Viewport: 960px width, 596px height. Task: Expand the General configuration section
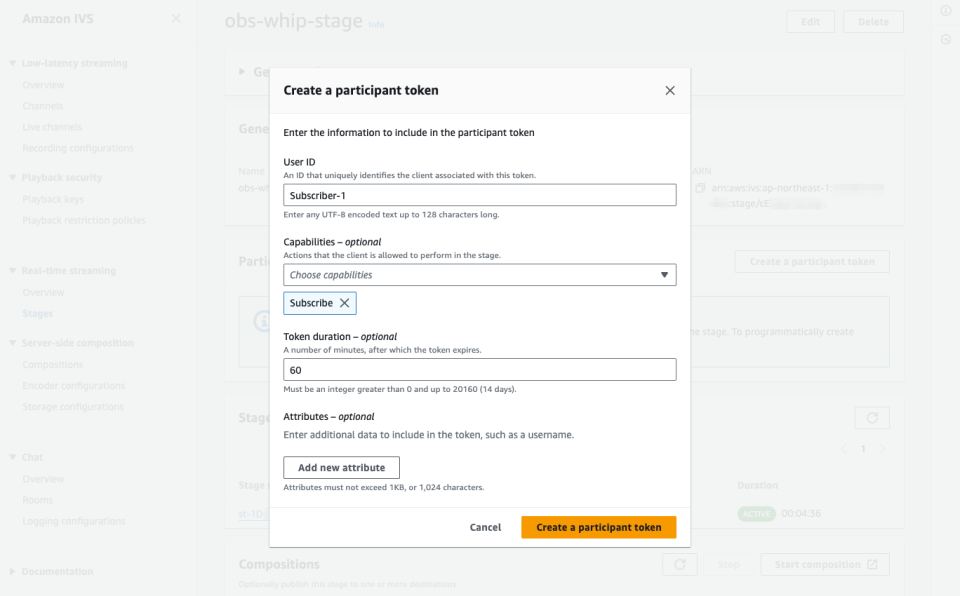[241, 71]
